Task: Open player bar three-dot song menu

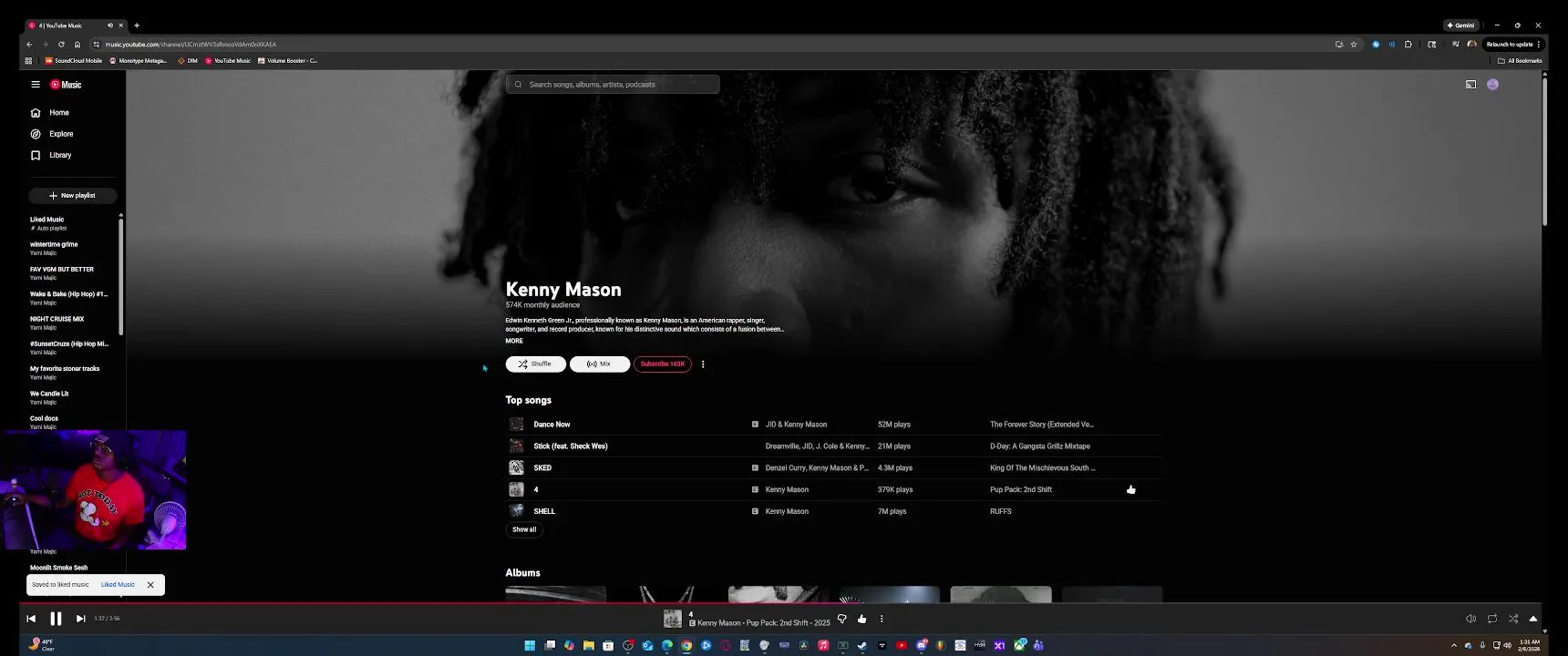Action: [x=882, y=620]
